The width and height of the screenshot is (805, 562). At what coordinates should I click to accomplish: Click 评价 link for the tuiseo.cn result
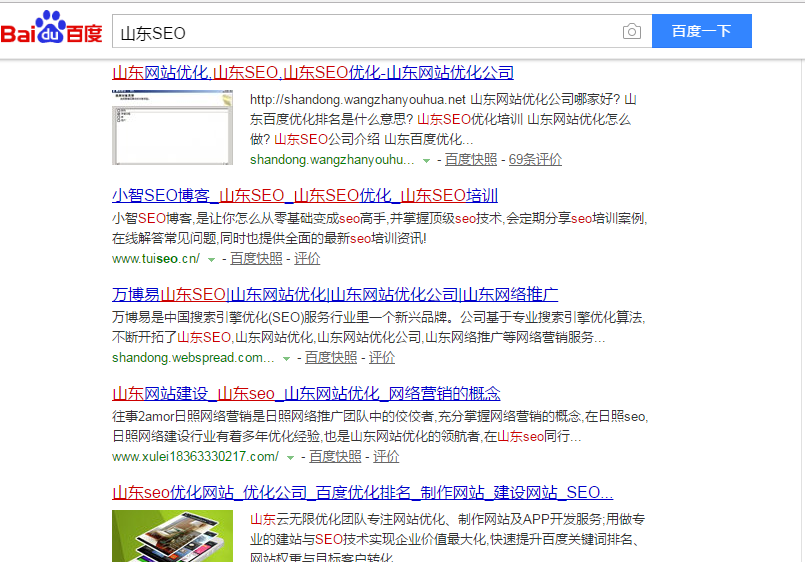(x=307, y=258)
